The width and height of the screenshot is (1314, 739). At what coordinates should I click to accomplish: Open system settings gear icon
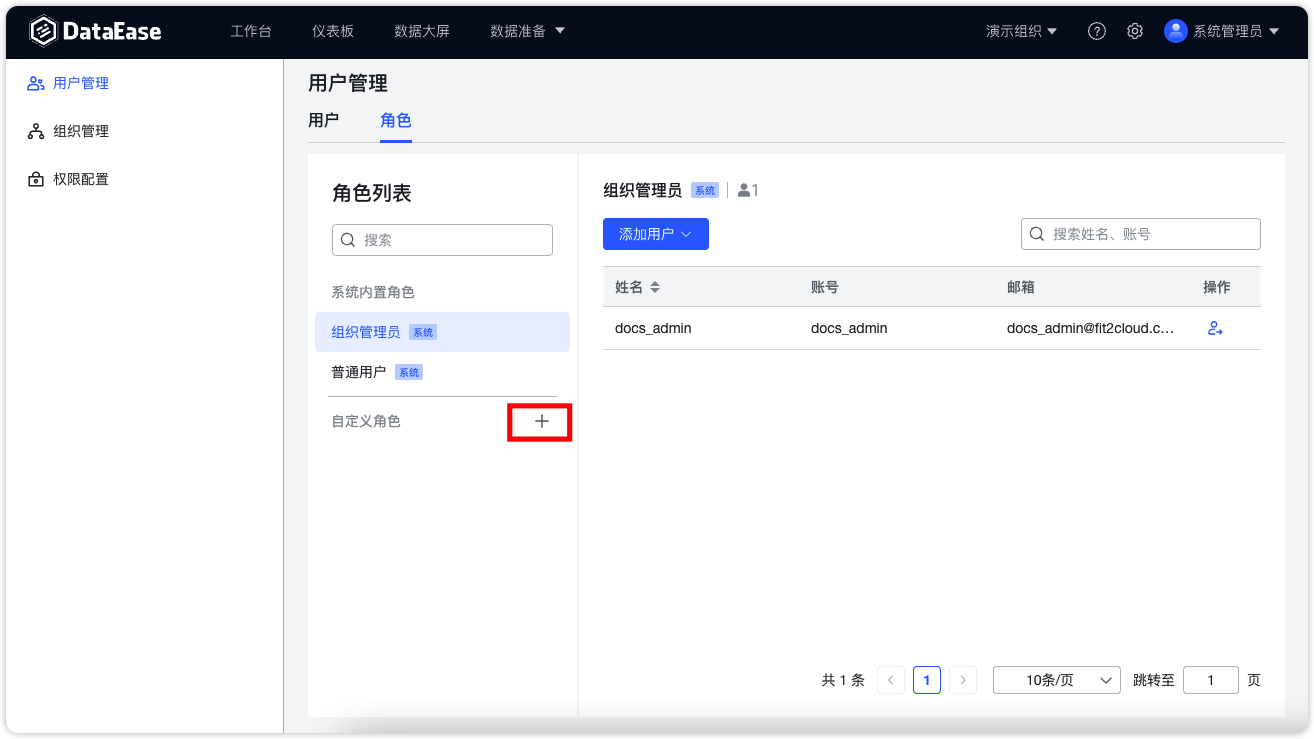(1135, 31)
